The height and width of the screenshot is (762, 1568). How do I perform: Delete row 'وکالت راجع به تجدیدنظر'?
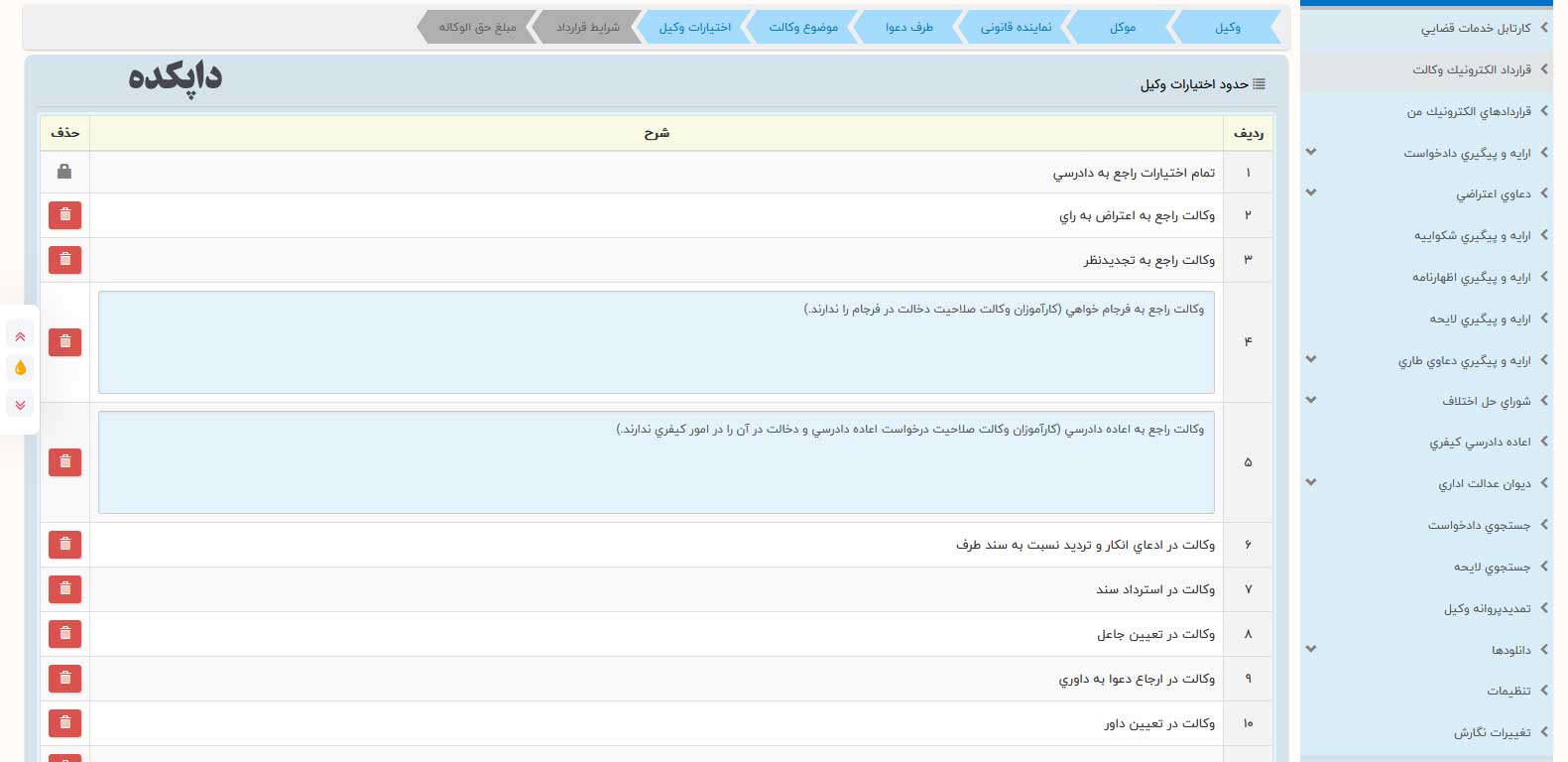[x=64, y=260]
